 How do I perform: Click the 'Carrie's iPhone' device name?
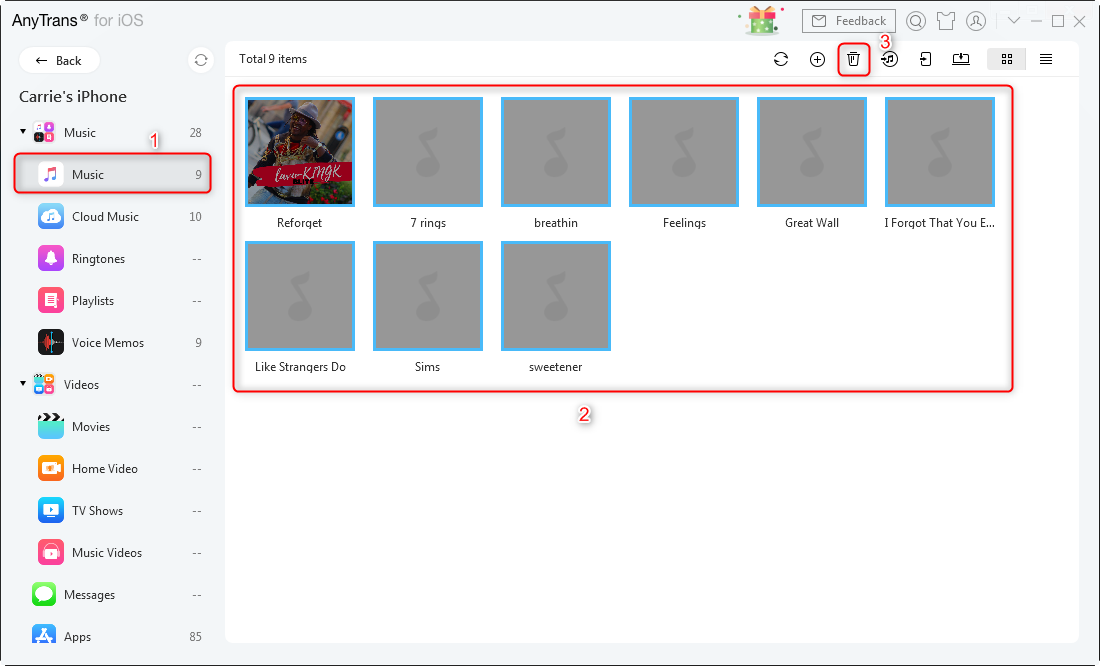click(73, 96)
